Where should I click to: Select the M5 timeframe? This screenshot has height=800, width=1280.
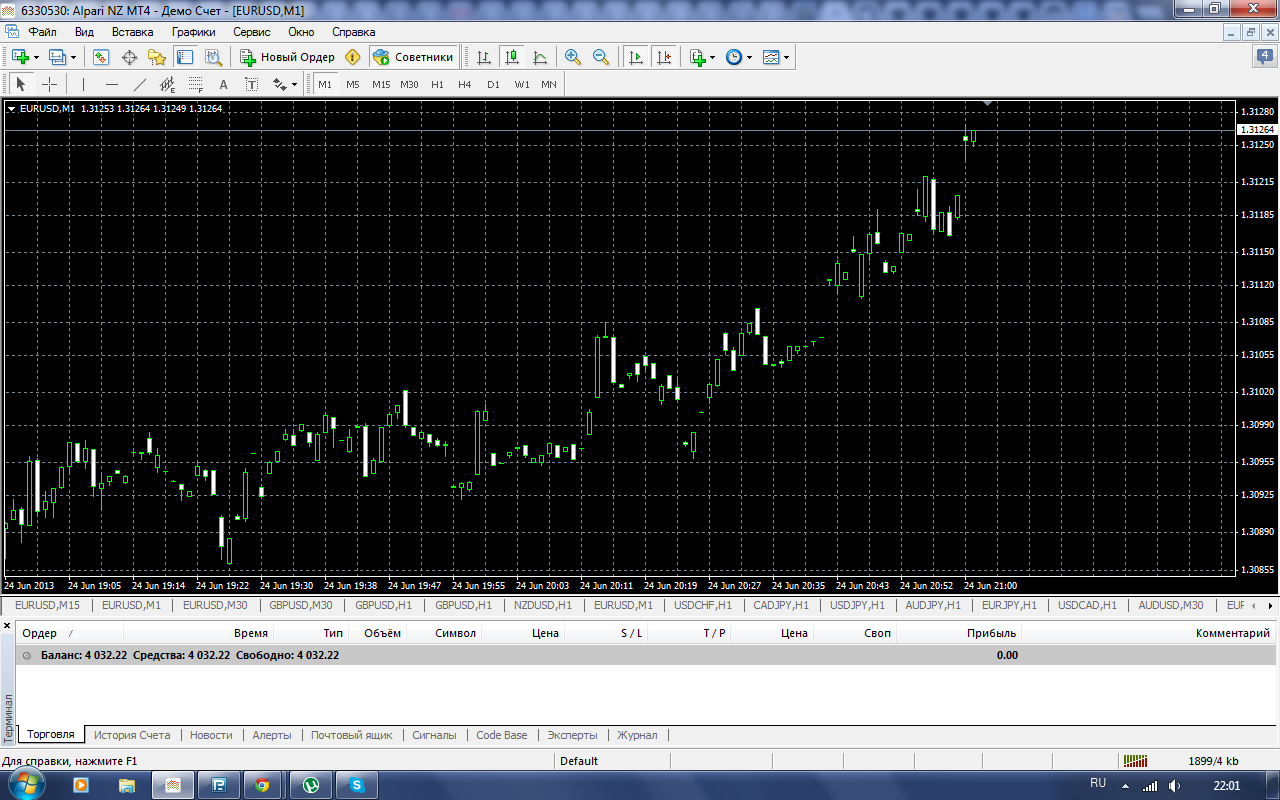(x=353, y=84)
